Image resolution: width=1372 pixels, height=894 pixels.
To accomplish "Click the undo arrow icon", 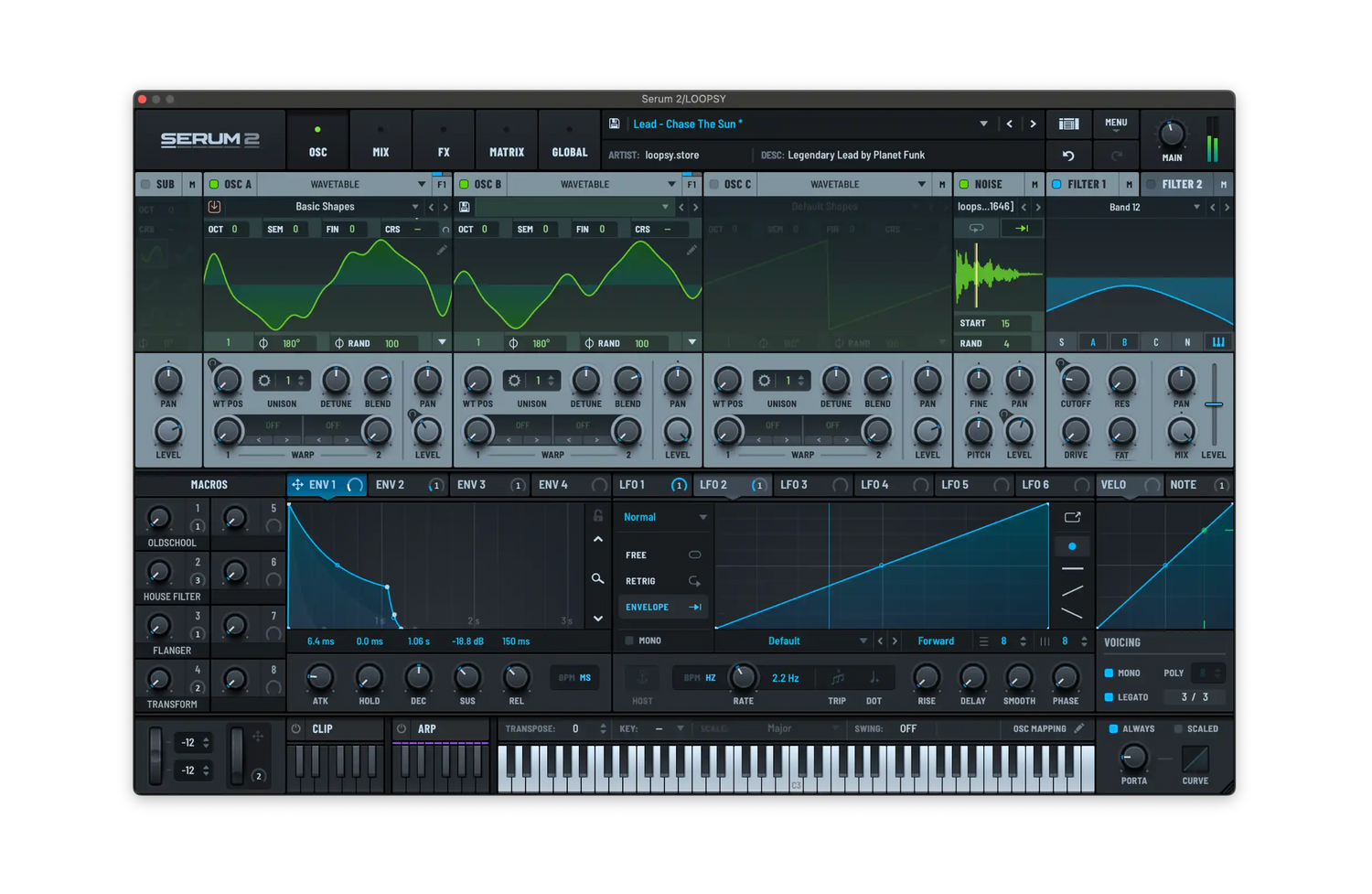I will pyautogui.click(x=1068, y=156).
